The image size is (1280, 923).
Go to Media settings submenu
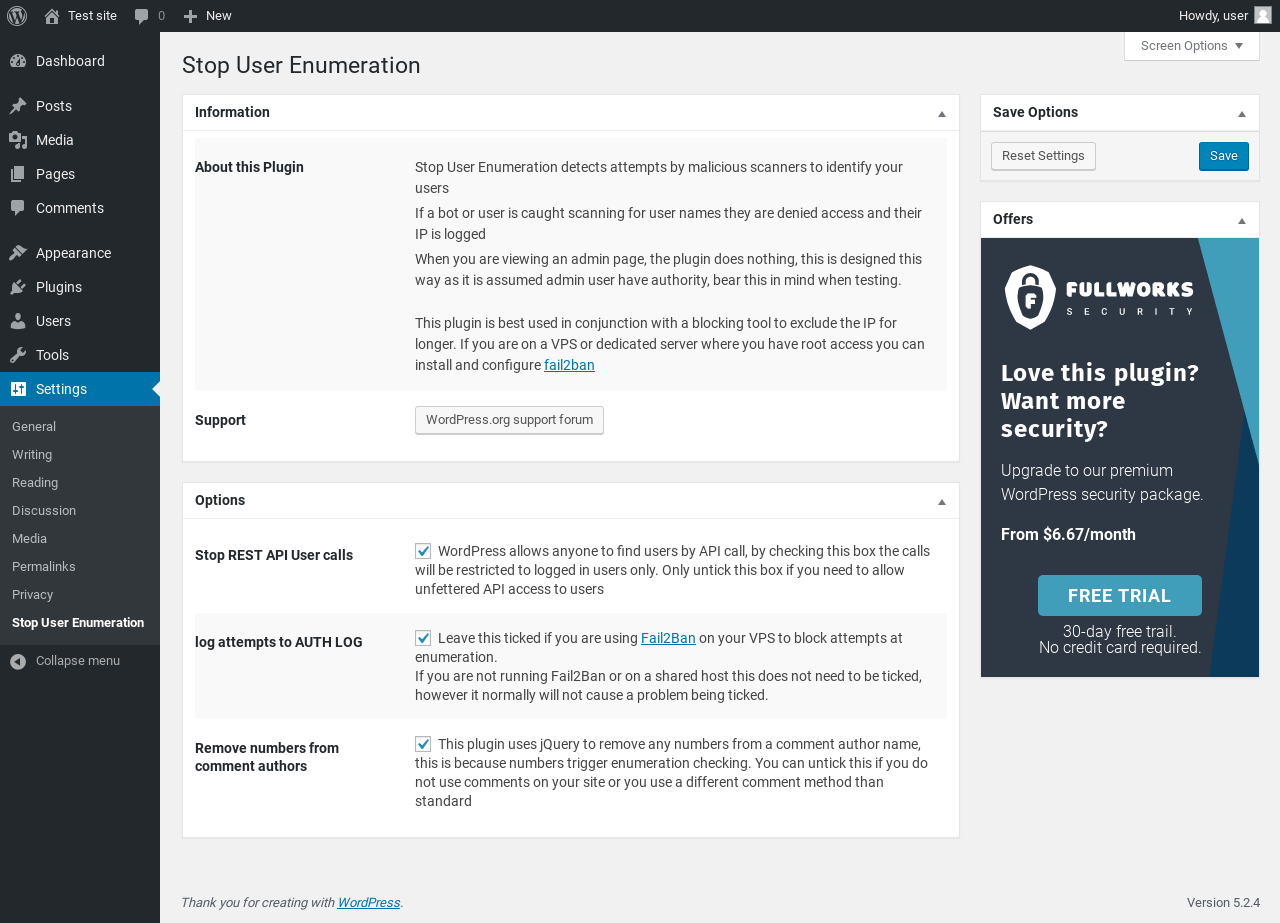pyautogui.click(x=29, y=538)
